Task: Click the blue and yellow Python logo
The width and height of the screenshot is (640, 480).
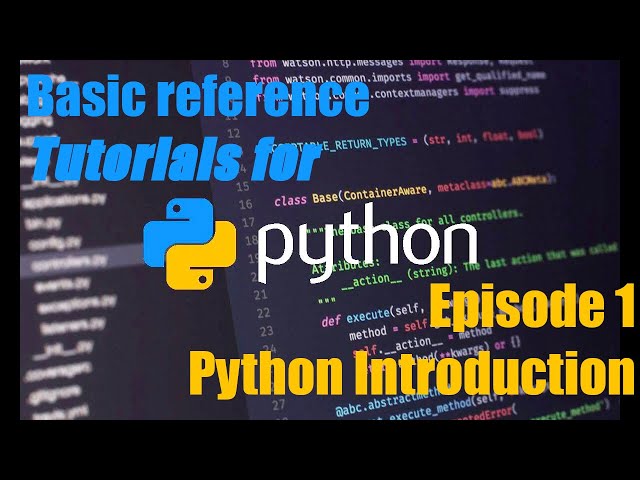Action: 189,244
